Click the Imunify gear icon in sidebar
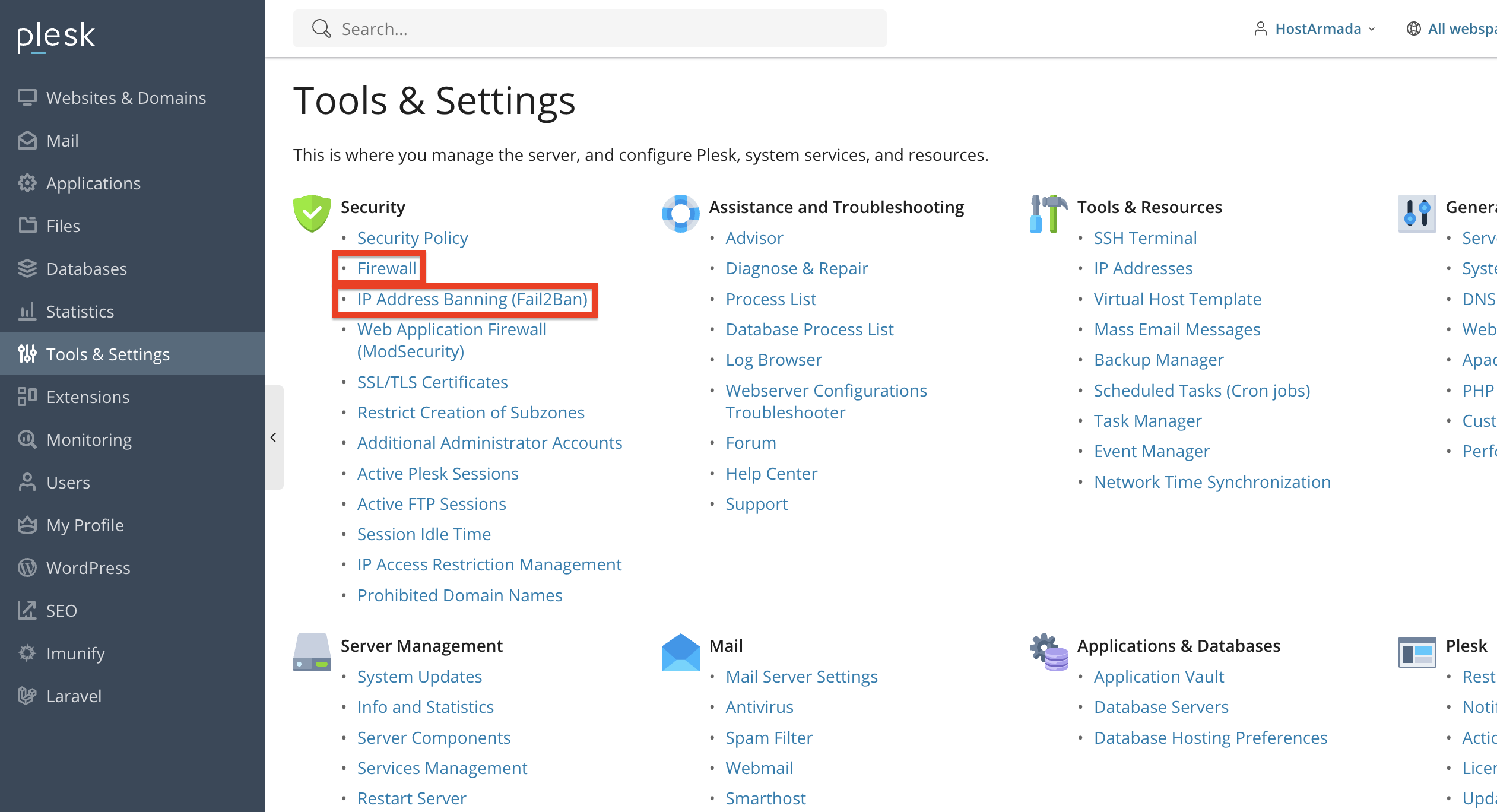1497x812 pixels. click(x=27, y=653)
